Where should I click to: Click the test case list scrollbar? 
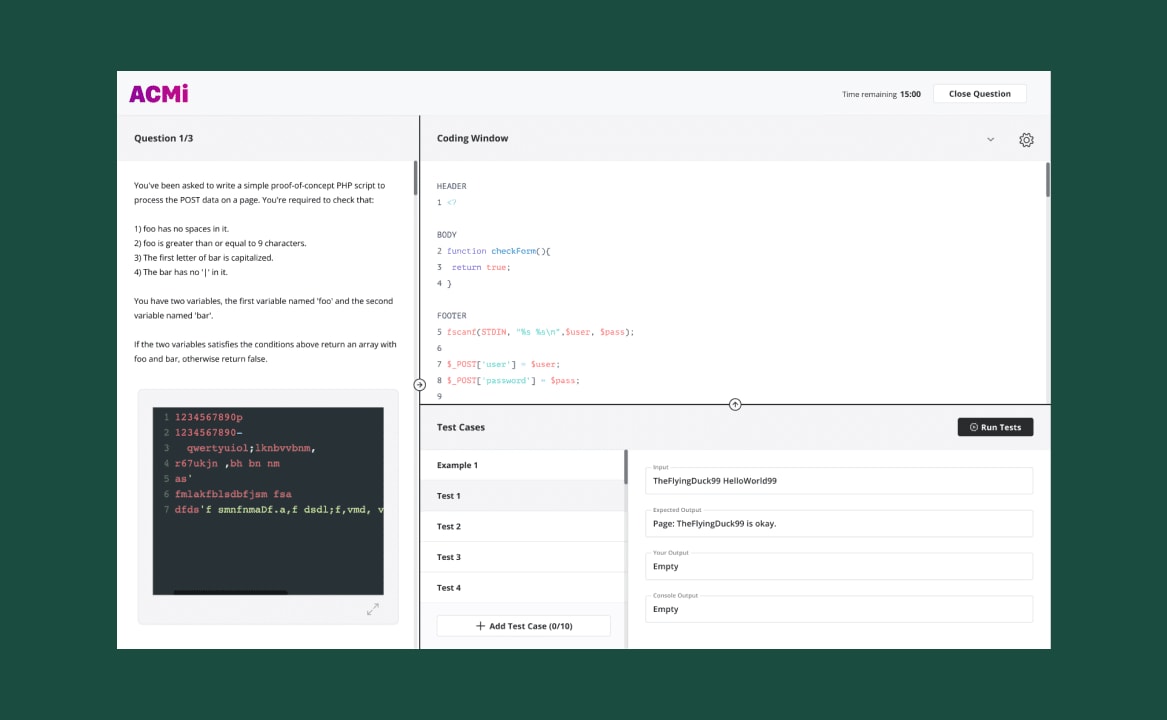tap(626, 467)
